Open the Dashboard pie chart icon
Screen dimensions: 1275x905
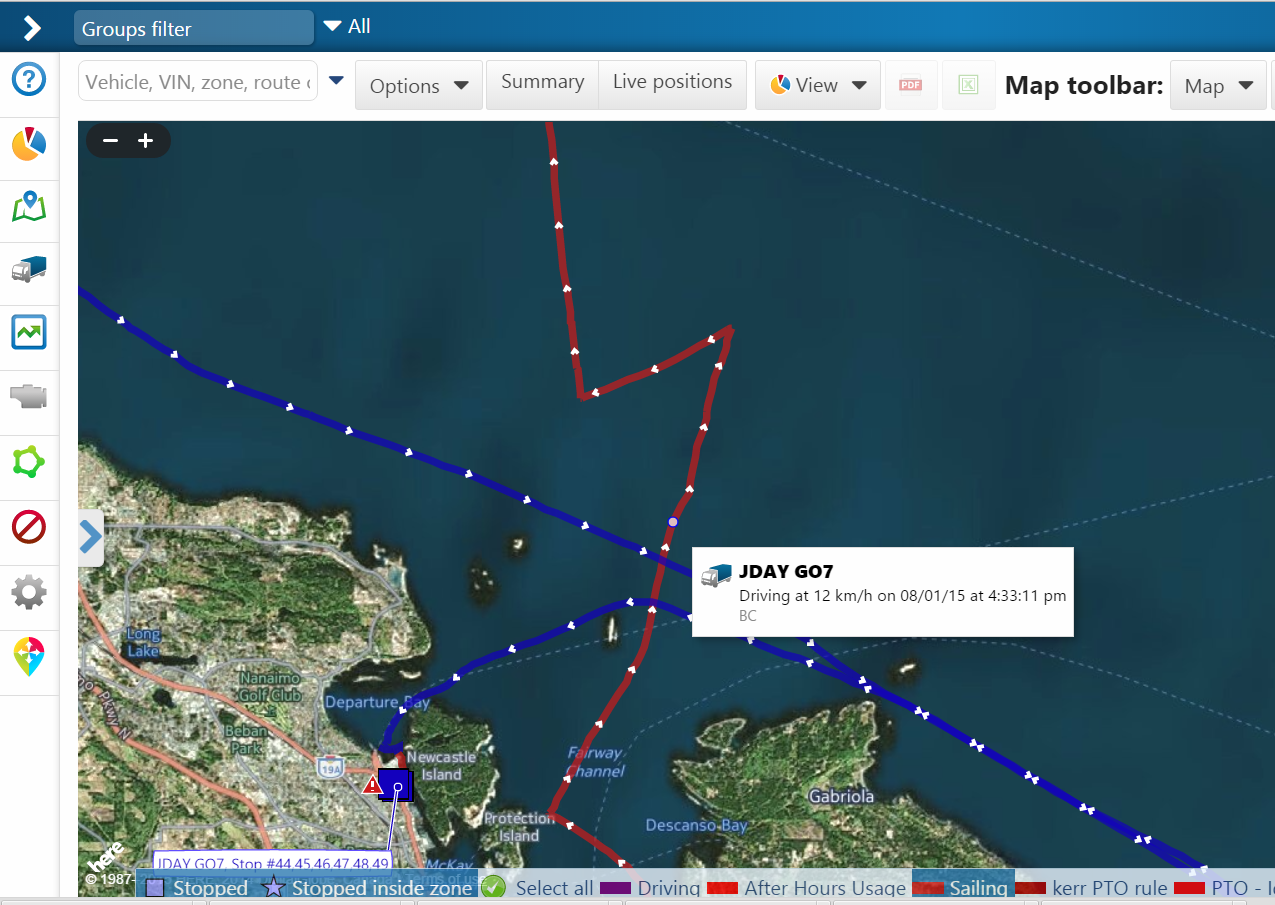coord(29,143)
